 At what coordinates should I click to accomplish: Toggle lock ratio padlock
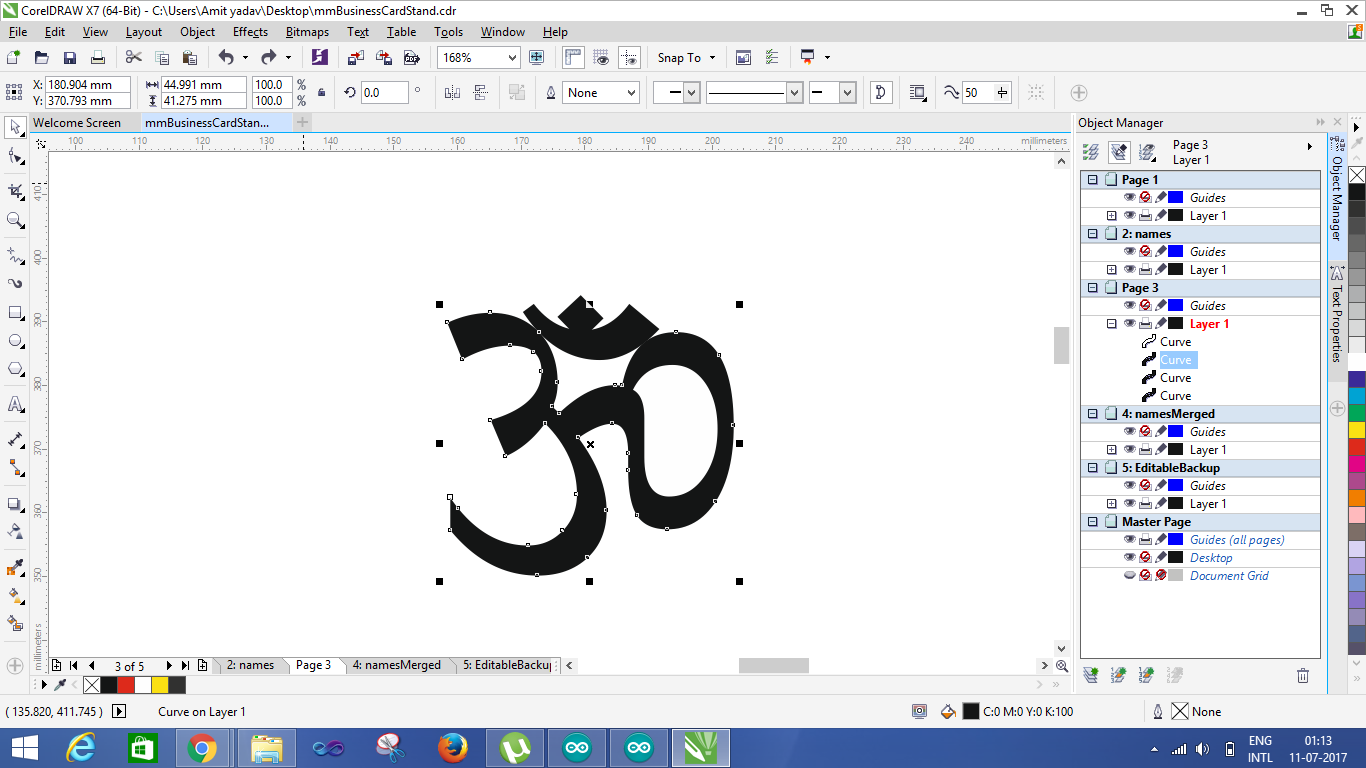point(321,93)
